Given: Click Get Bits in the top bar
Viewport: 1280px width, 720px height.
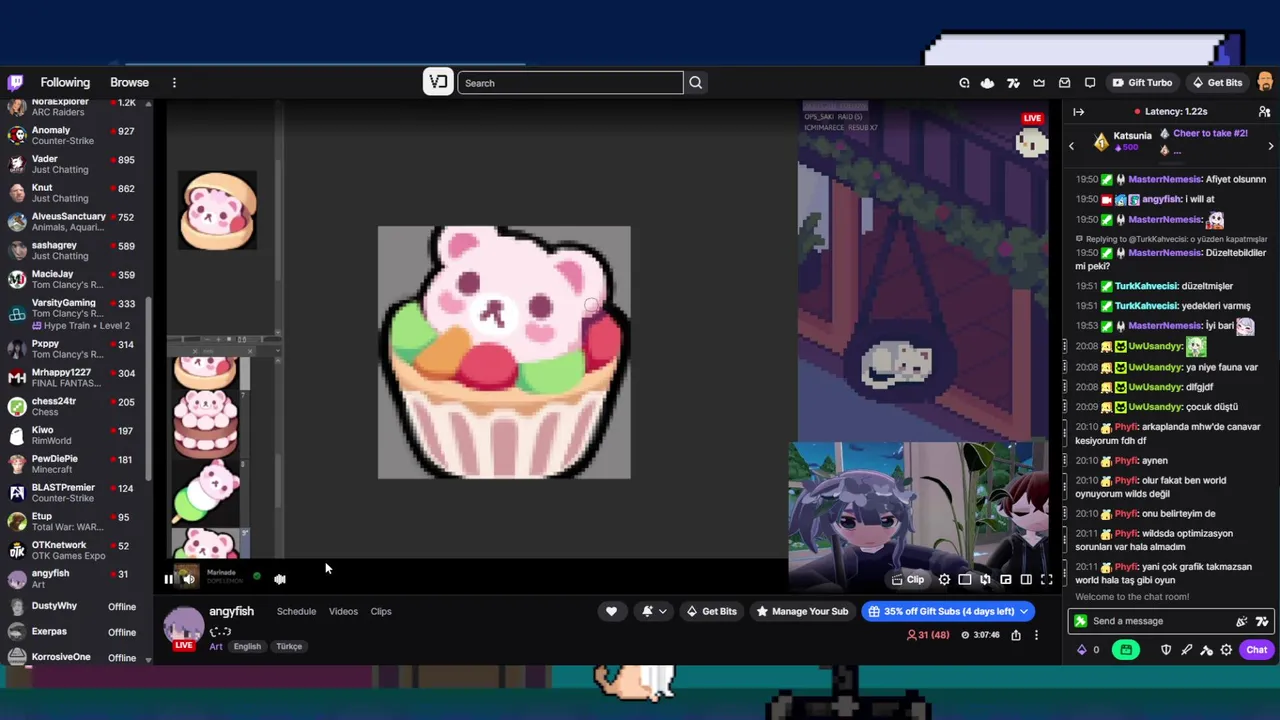Looking at the screenshot, I should (x=1217, y=83).
